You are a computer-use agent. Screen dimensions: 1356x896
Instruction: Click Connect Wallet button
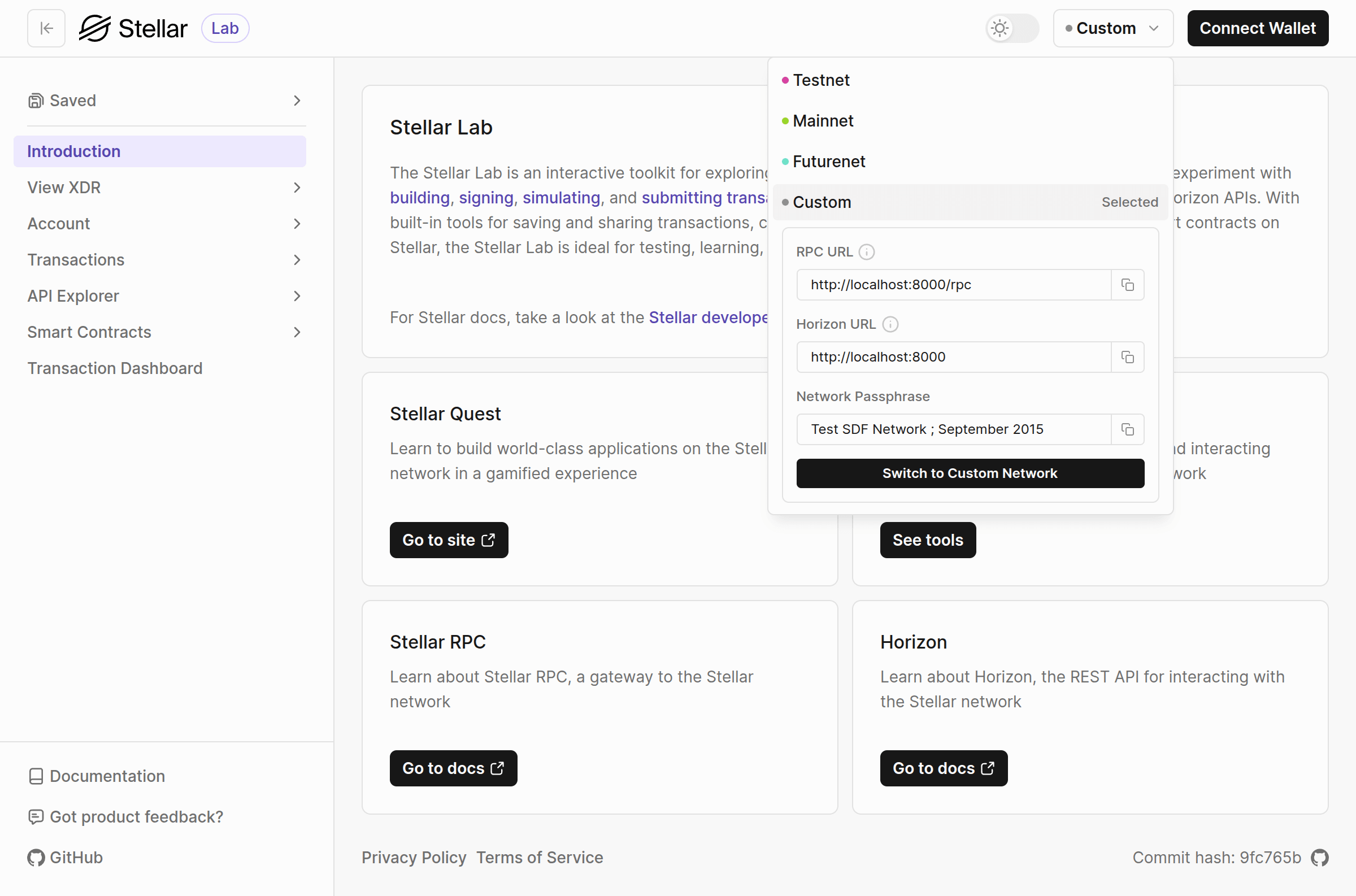tap(1257, 28)
